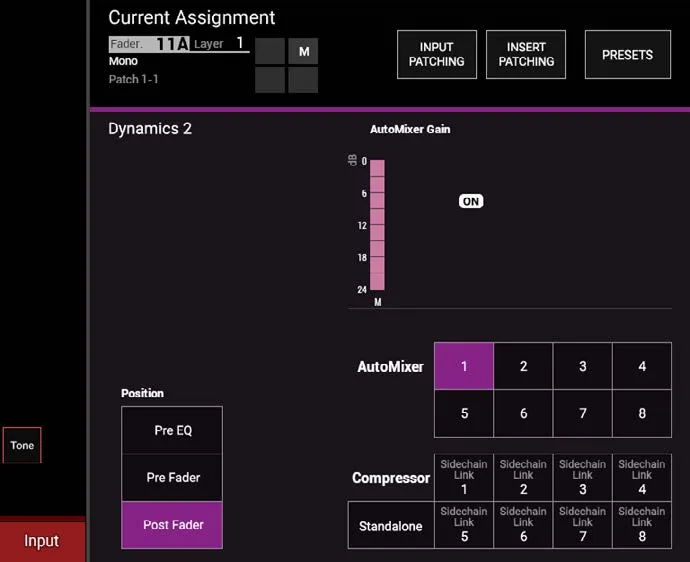
Task: Click the Current Assignment title
Action: (191, 18)
